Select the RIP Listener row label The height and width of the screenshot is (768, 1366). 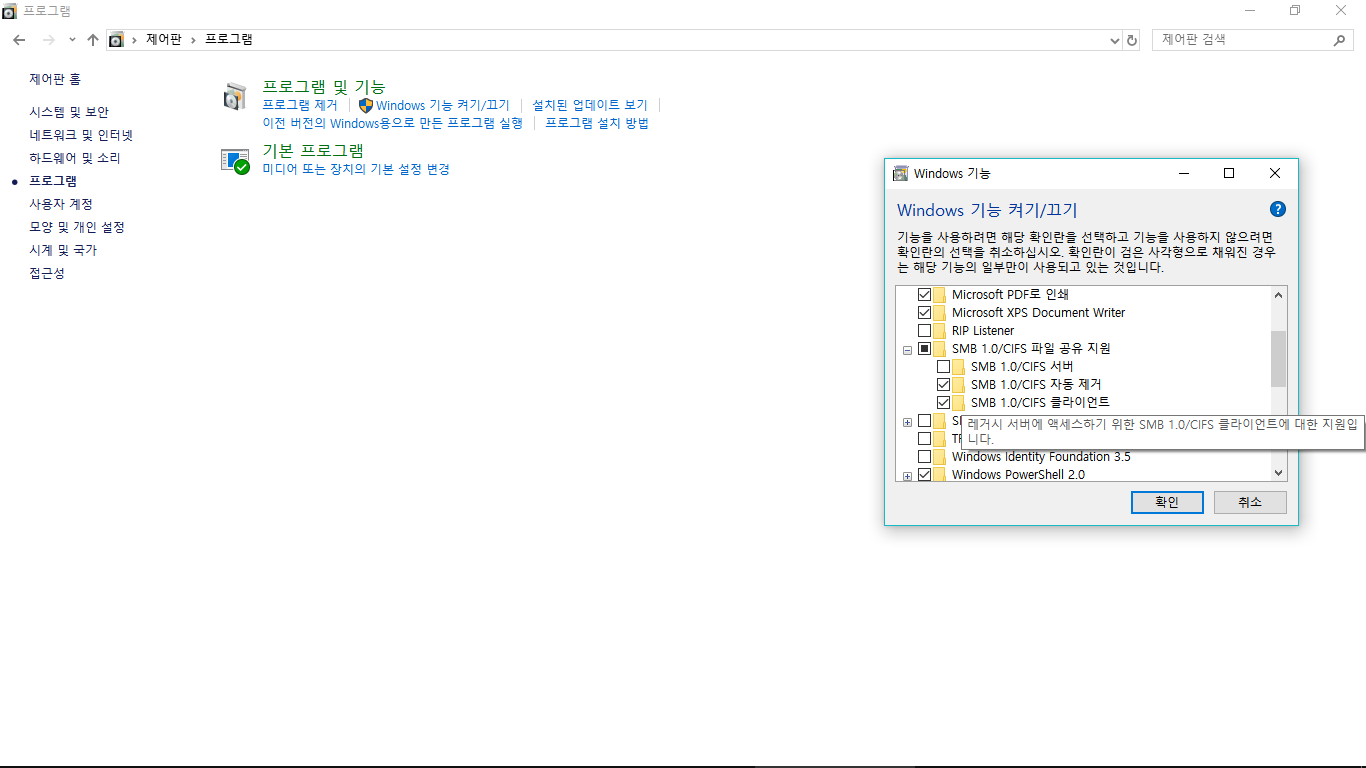tap(983, 330)
